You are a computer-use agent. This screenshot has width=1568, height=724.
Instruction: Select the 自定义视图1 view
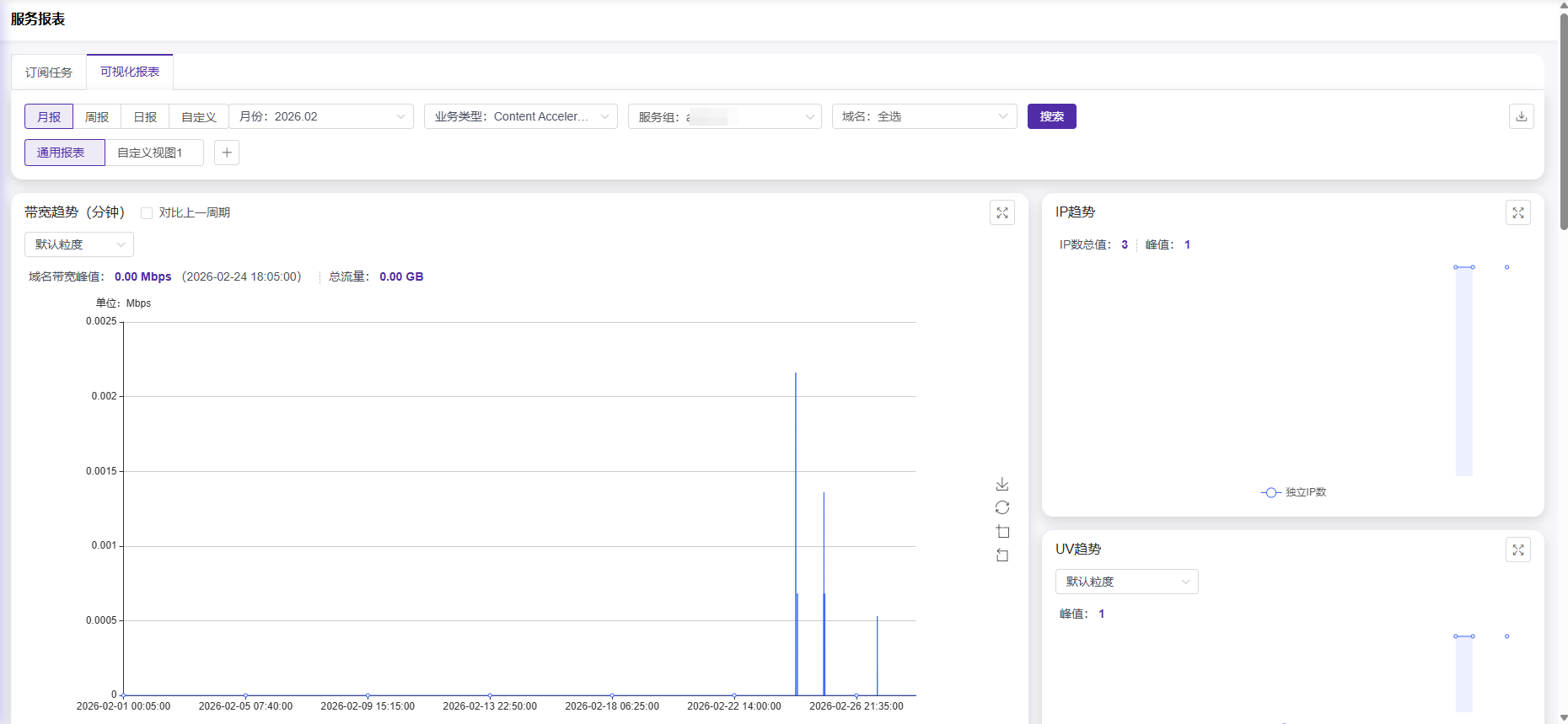pos(154,153)
